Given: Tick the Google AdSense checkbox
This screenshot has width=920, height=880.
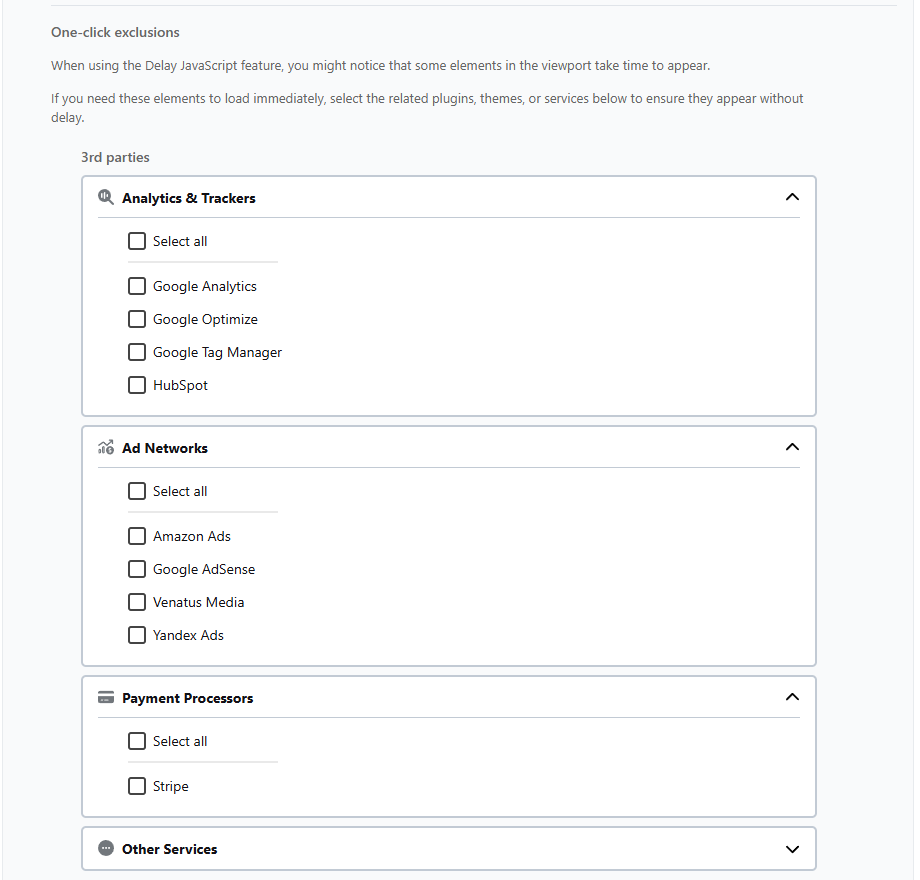Looking at the screenshot, I should click(x=137, y=569).
